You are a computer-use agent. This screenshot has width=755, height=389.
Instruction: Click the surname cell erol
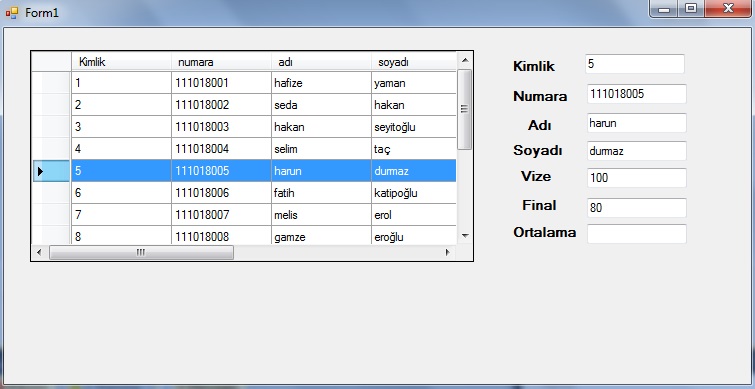414,215
